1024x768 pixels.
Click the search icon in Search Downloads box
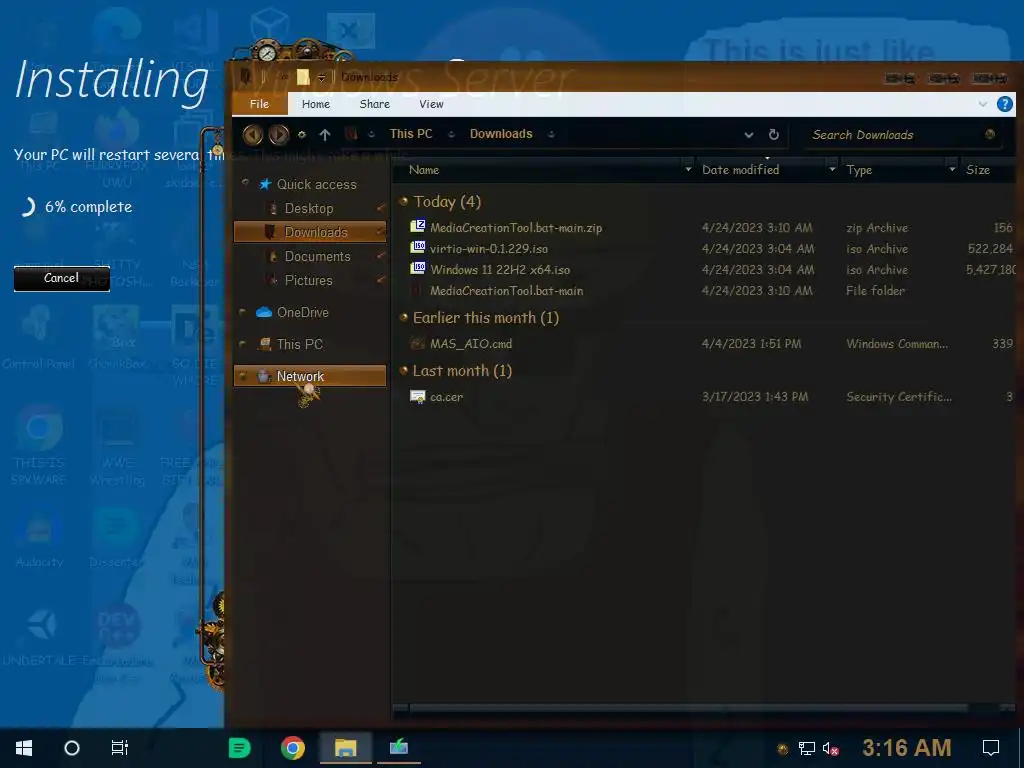990,135
